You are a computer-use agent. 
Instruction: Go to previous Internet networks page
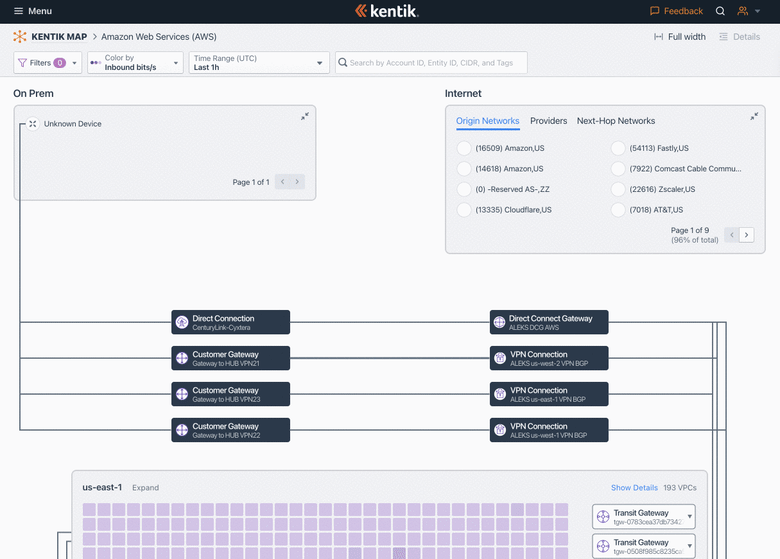tap(732, 235)
